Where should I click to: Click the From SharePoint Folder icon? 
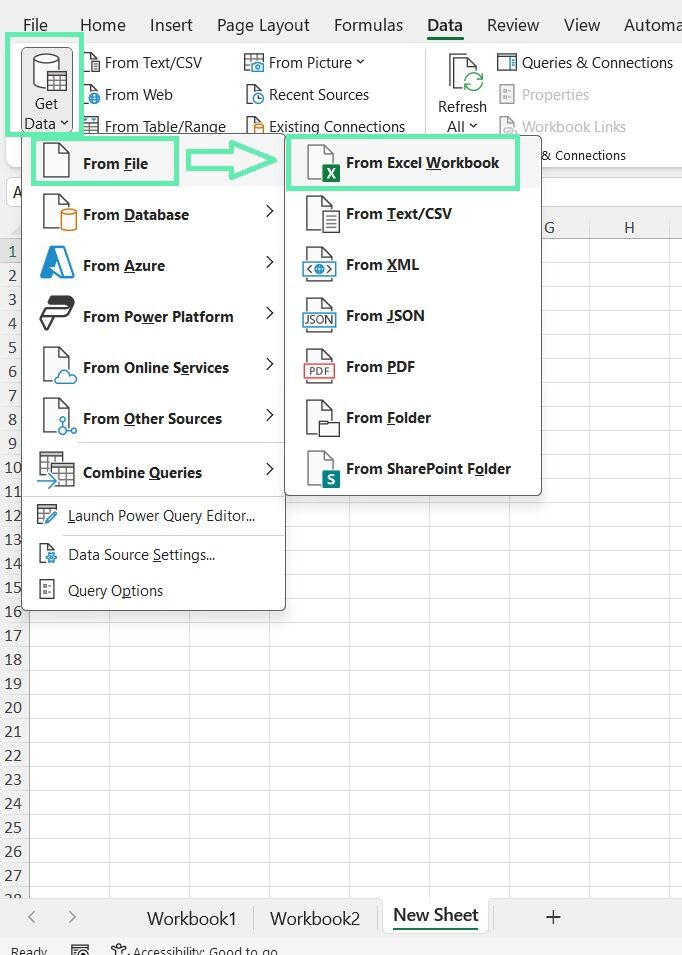322,469
